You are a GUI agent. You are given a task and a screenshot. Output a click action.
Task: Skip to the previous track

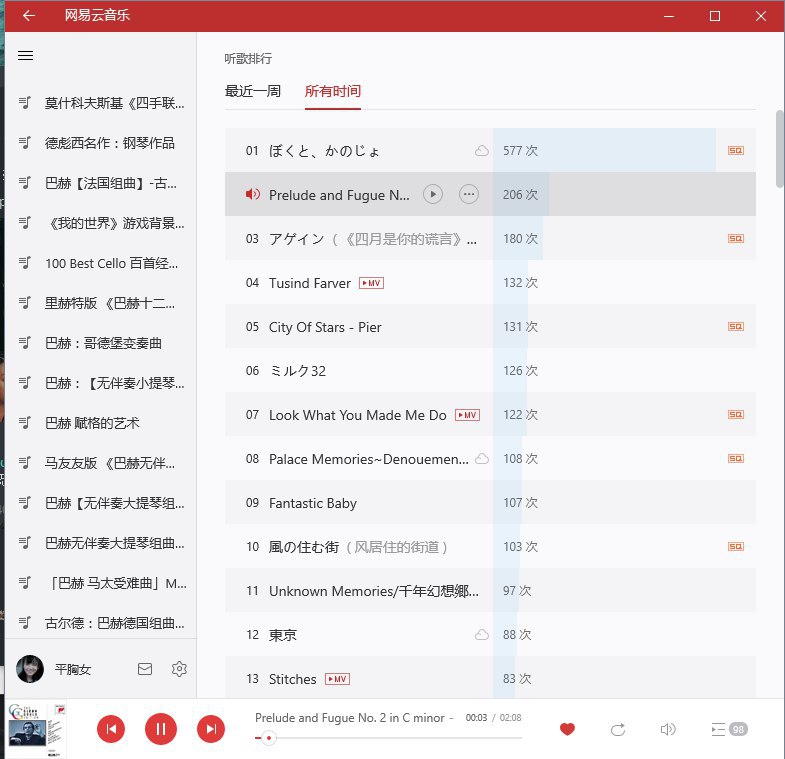click(x=111, y=729)
